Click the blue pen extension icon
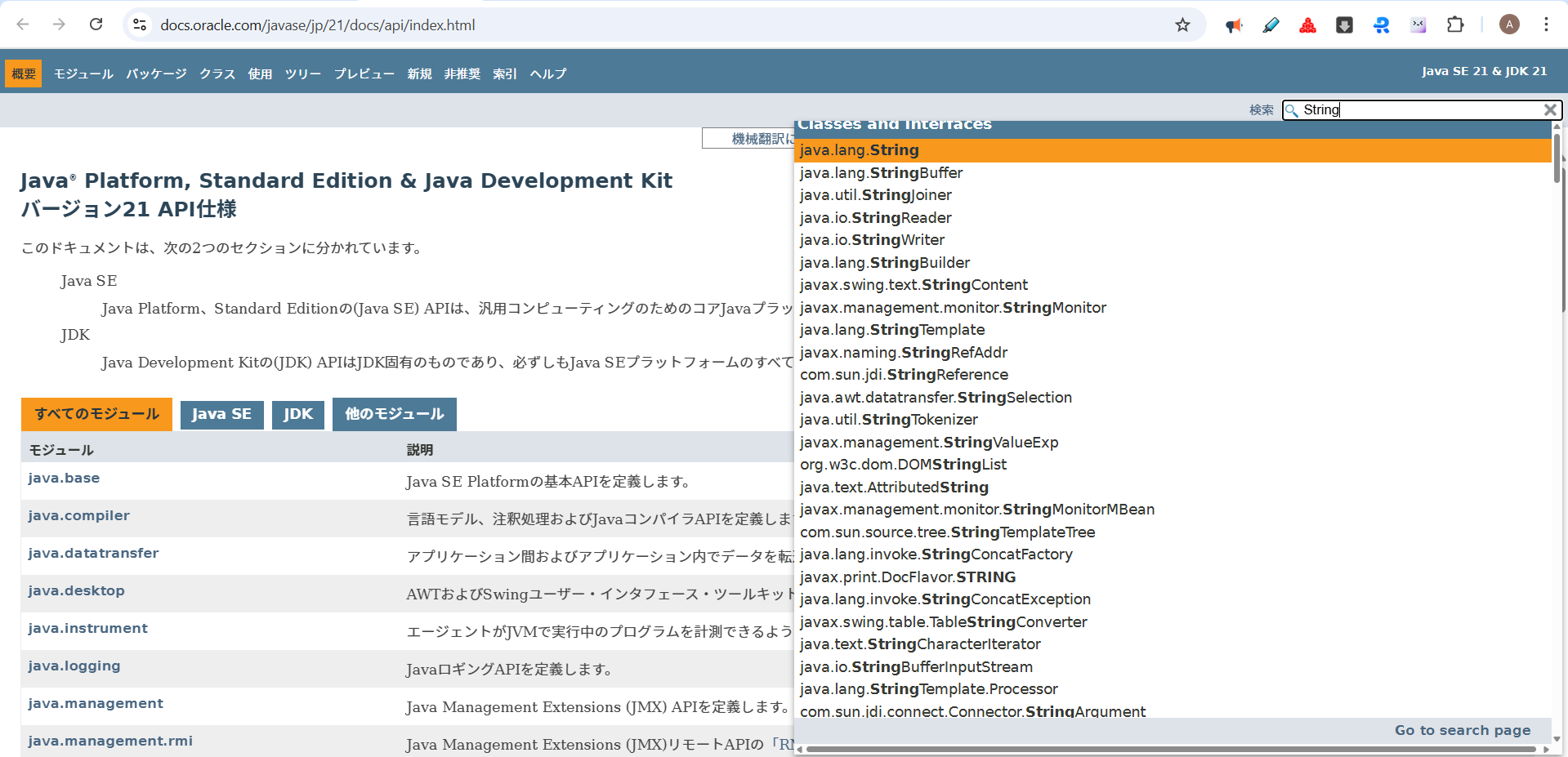The image size is (1568, 757). tap(1271, 25)
